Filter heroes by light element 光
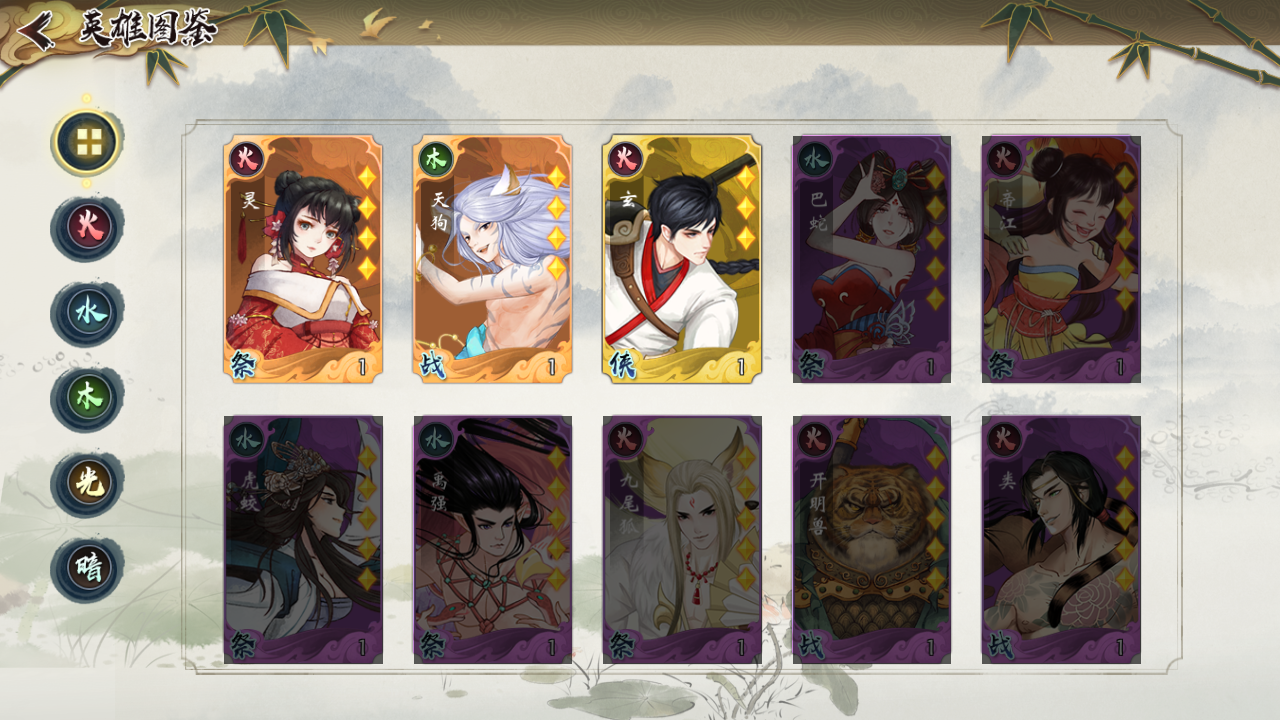 (x=88, y=484)
